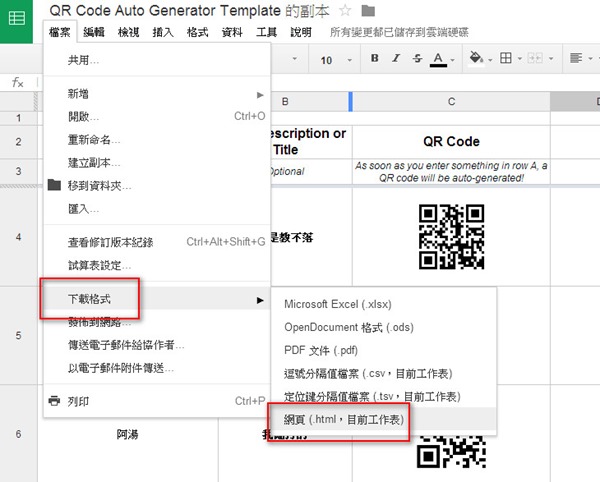Open the 說明 menu
This screenshot has width=600, height=482.
[301, 32]
